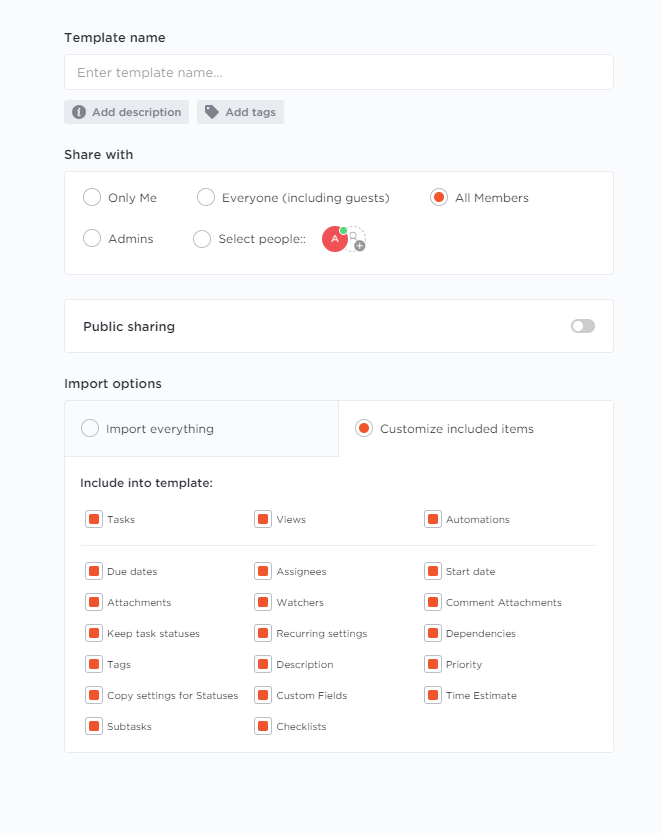662x833 pixels.
Task: Toggle the Public sharing switch
Action: [583, 326]
